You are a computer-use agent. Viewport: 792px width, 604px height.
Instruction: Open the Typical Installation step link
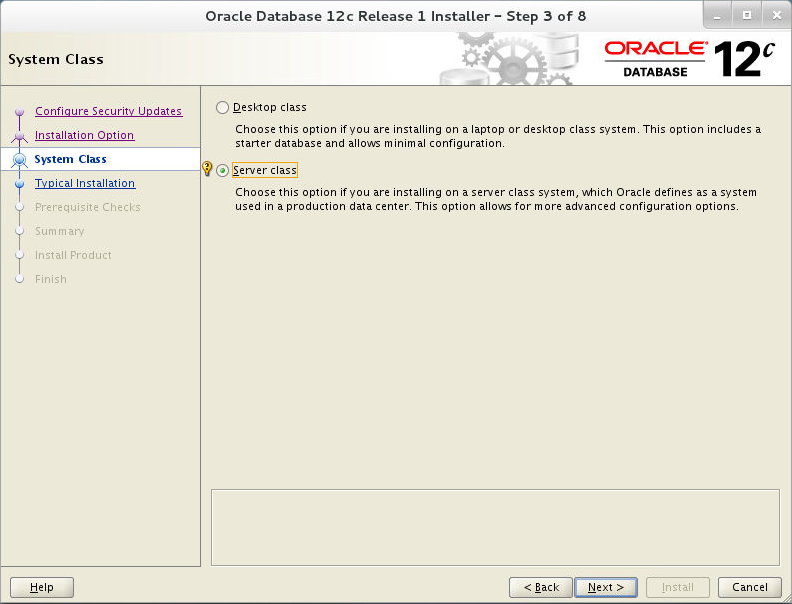tap(85, 183)
